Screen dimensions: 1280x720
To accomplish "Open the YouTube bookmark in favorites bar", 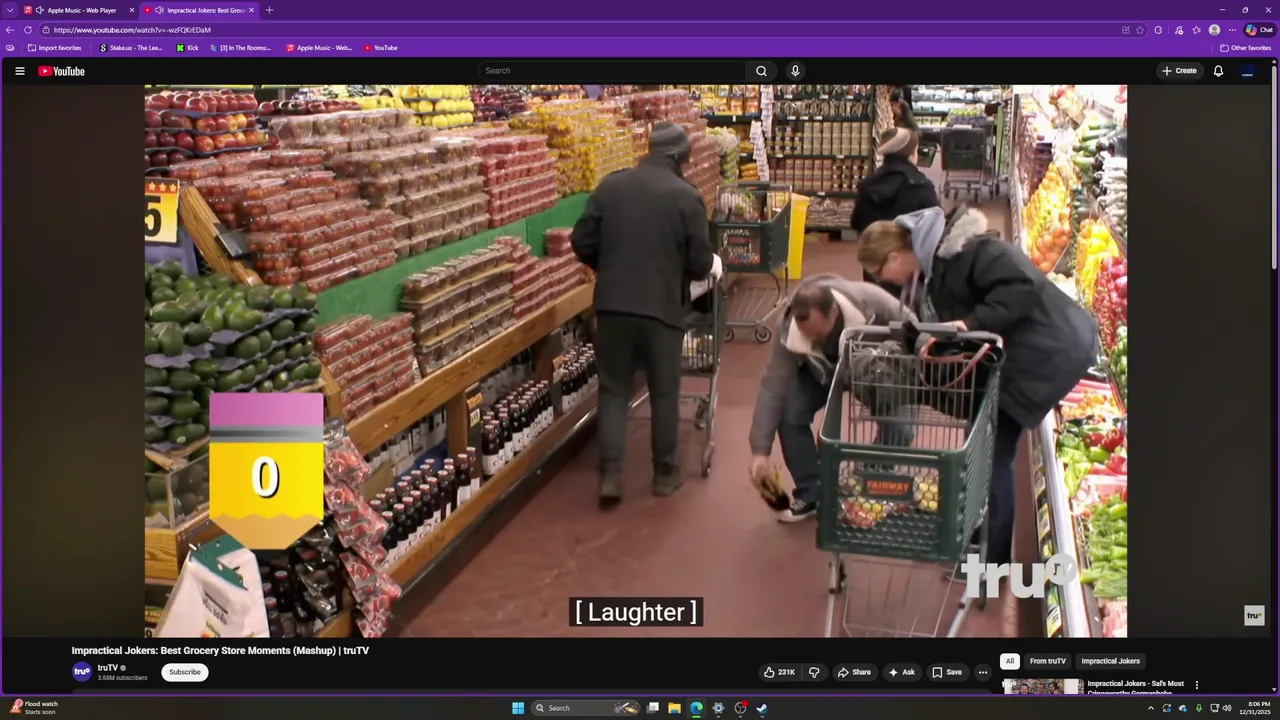I will pos(381,48).
